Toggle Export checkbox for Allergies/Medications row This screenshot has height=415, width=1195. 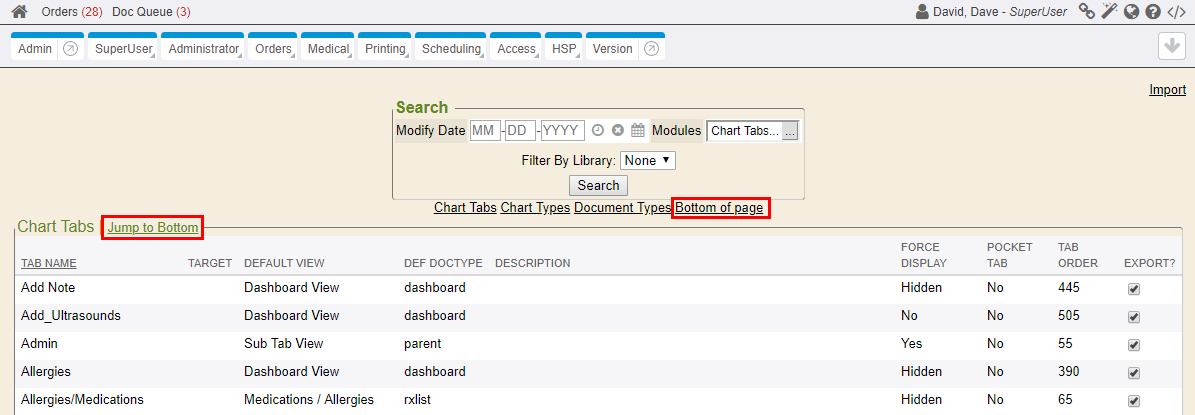click(1133, 401)
